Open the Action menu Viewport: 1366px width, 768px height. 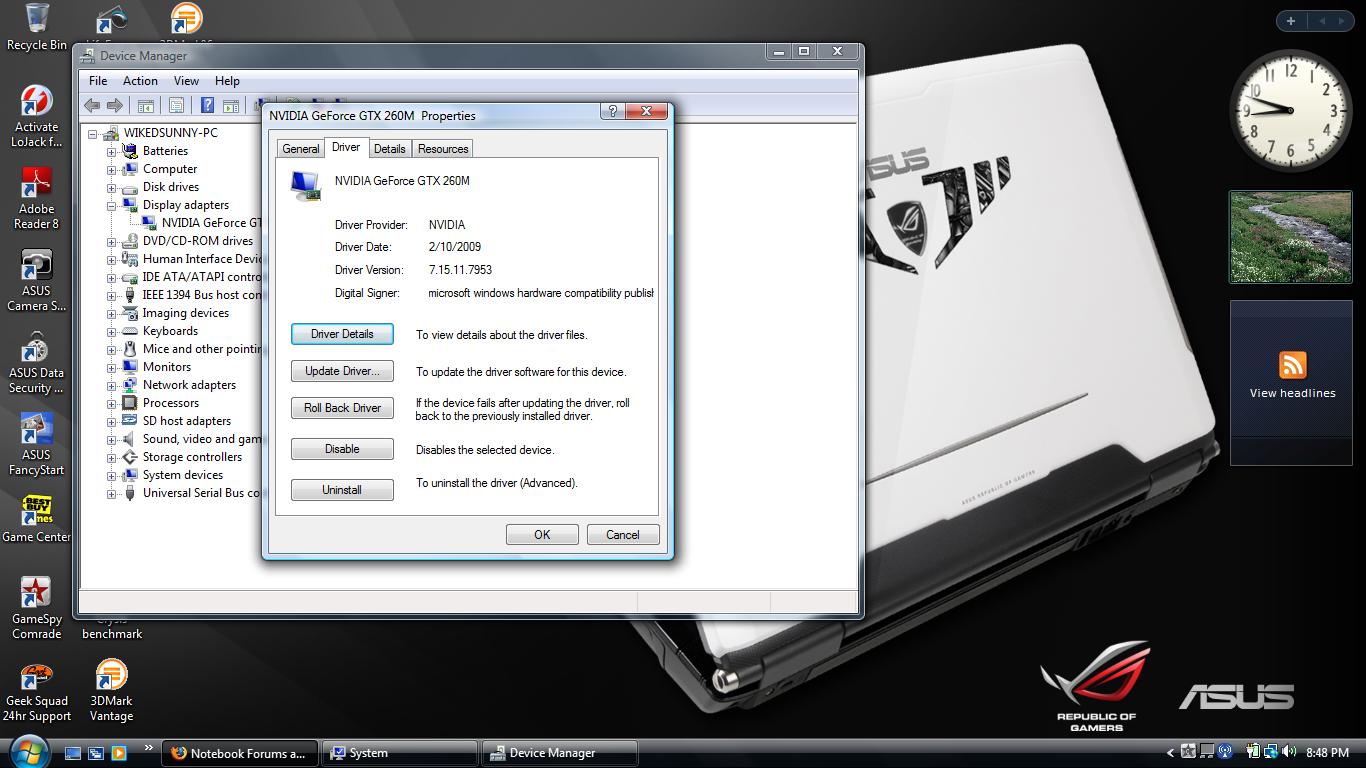coord(140,81)
